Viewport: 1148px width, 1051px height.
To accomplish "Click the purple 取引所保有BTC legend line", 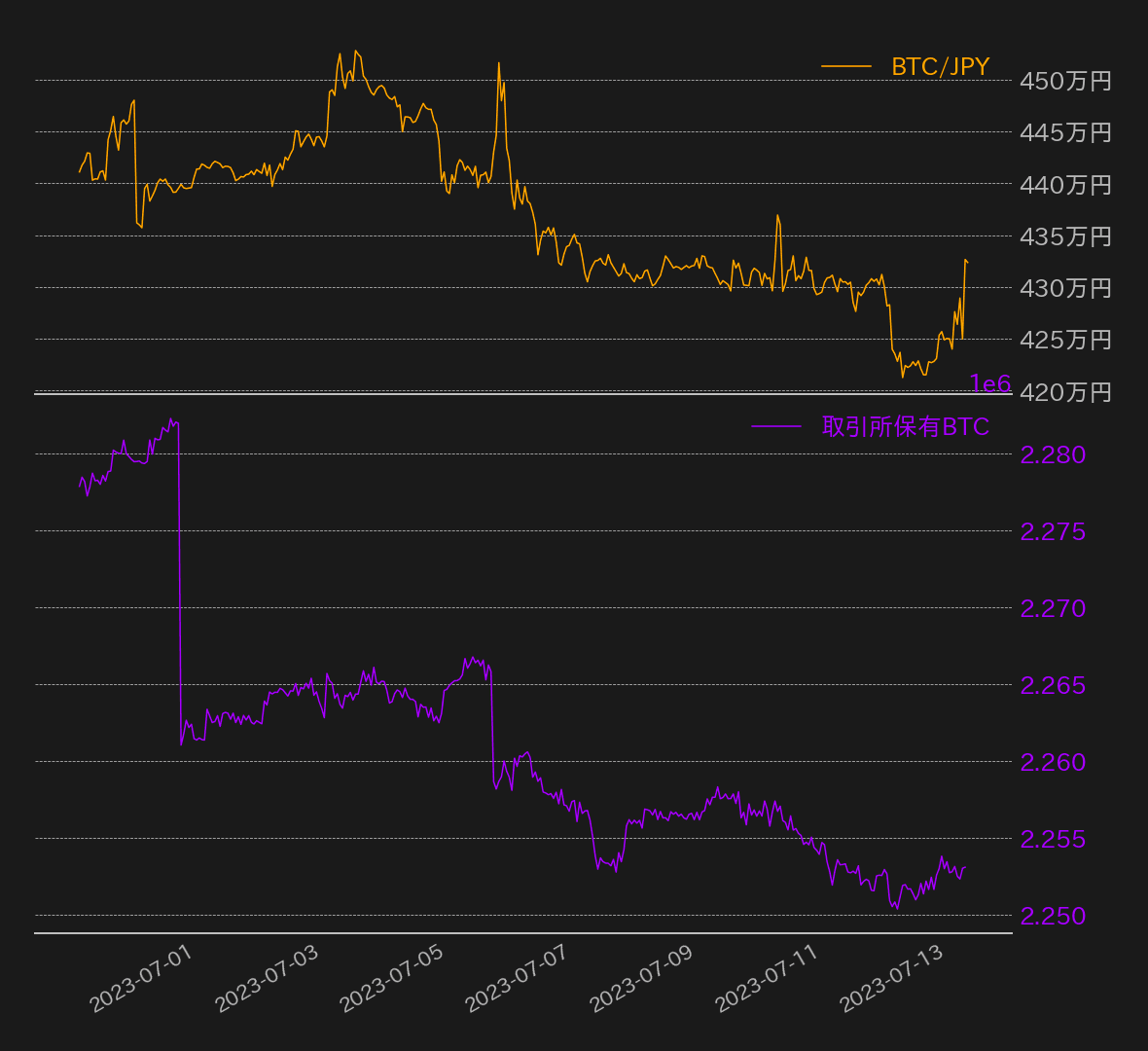I will point(776,427).
